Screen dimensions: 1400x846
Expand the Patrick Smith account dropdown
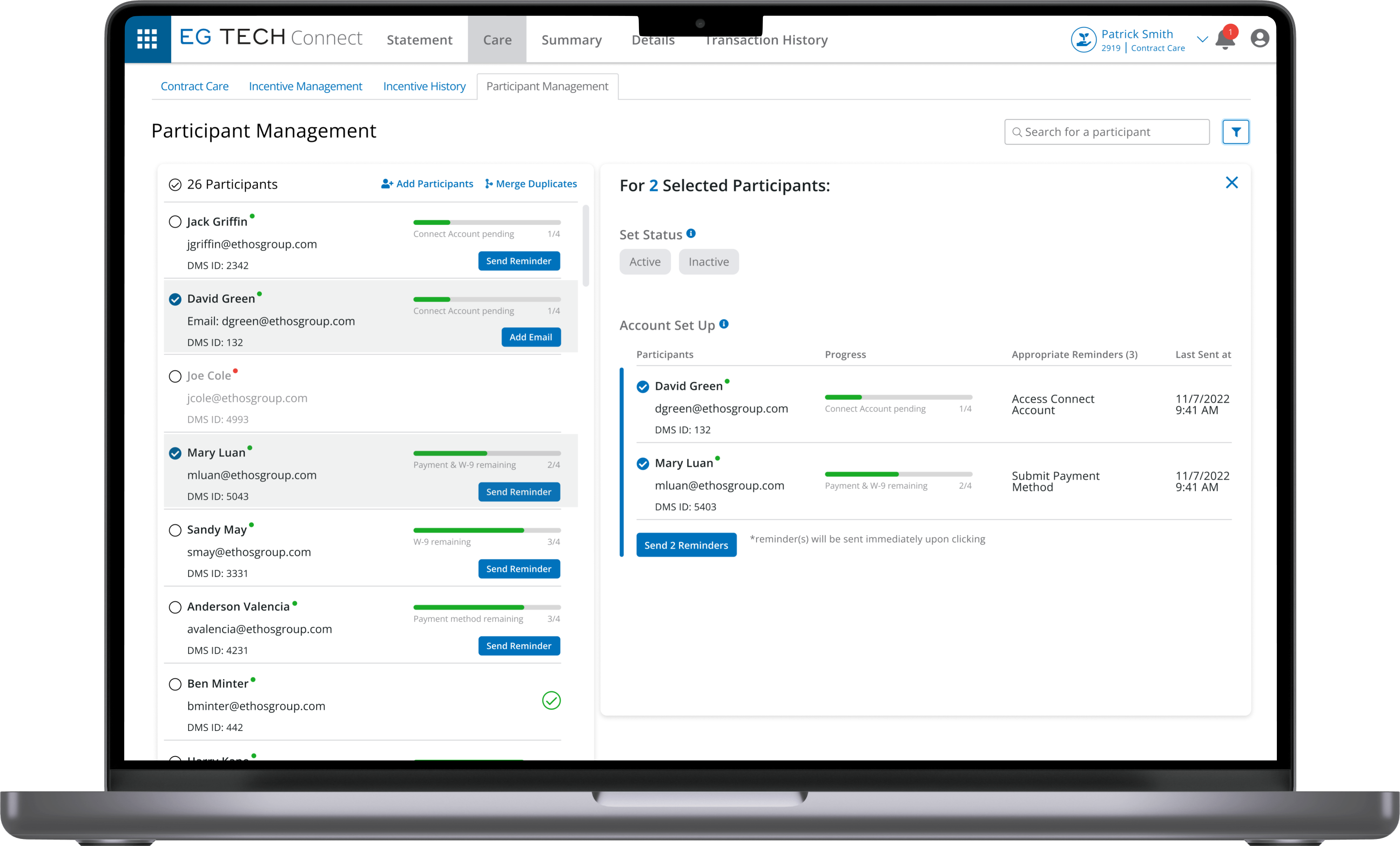[1202, 39]
